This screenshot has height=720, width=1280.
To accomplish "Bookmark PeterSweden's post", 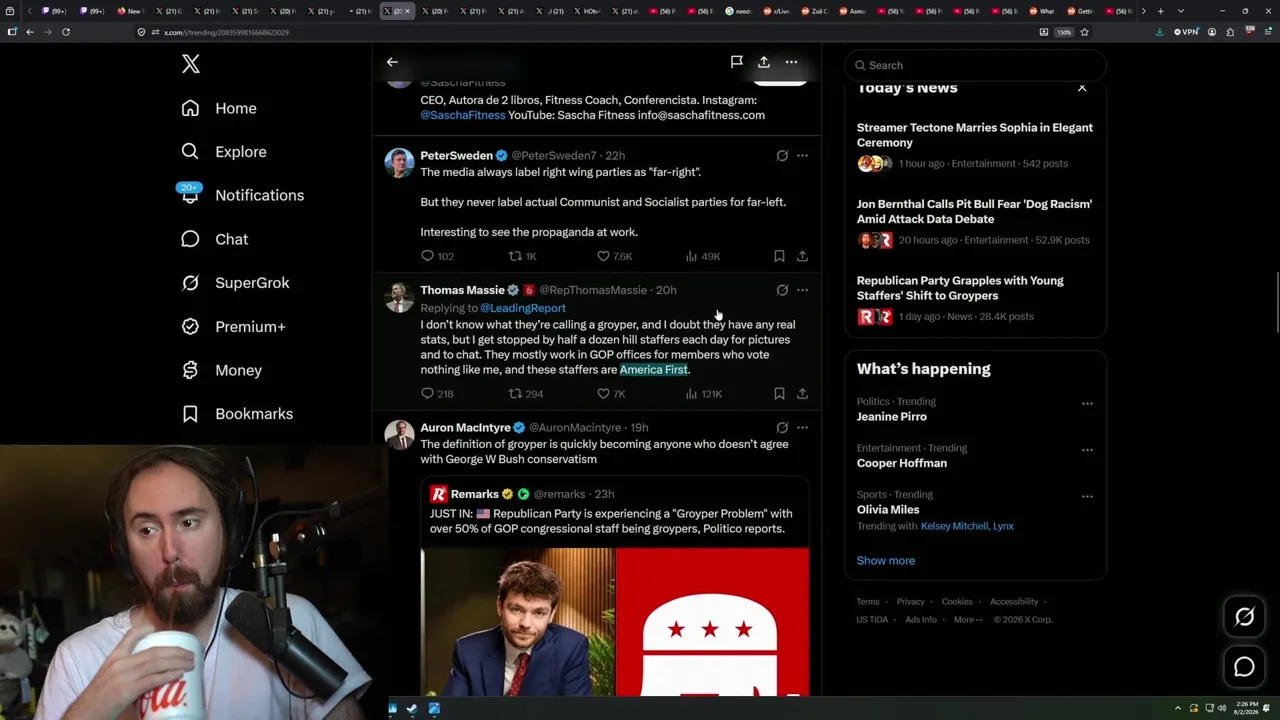I will point(779,256).
